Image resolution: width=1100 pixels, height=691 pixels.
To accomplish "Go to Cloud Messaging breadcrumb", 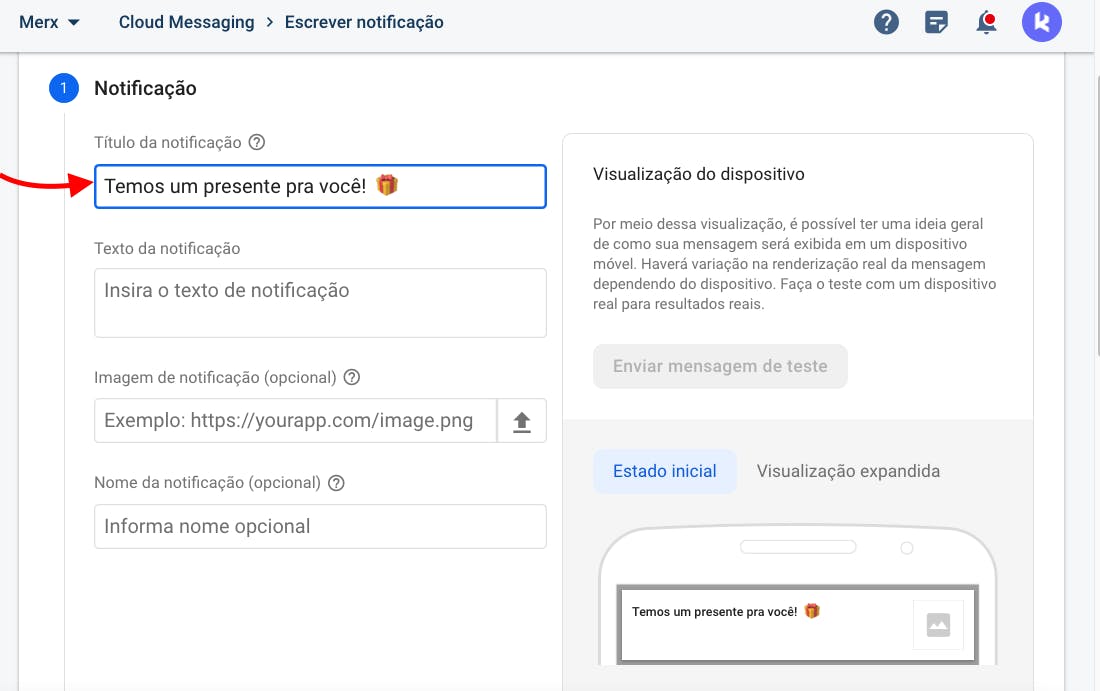I will [x=186, y=22].
